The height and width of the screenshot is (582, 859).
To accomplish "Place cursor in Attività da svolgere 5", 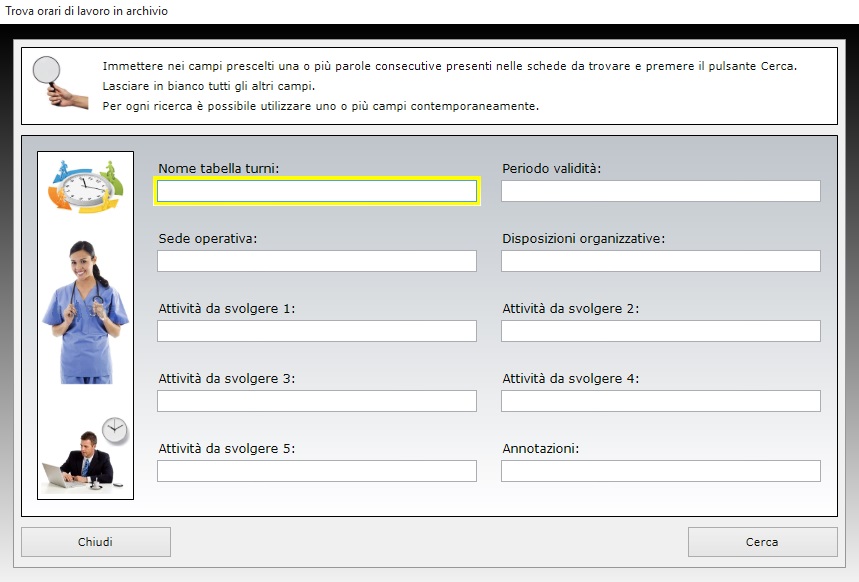I will pyautogui.click(x=317, y=471).
